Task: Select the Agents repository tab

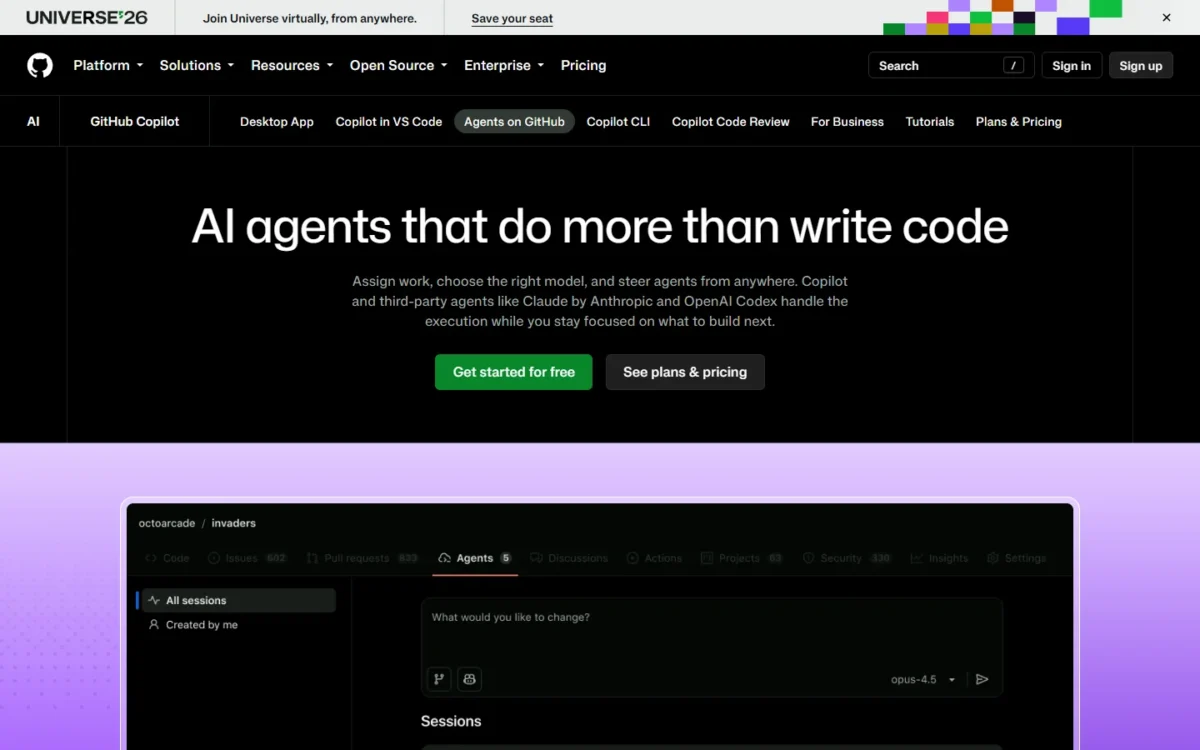Action: 475,558
